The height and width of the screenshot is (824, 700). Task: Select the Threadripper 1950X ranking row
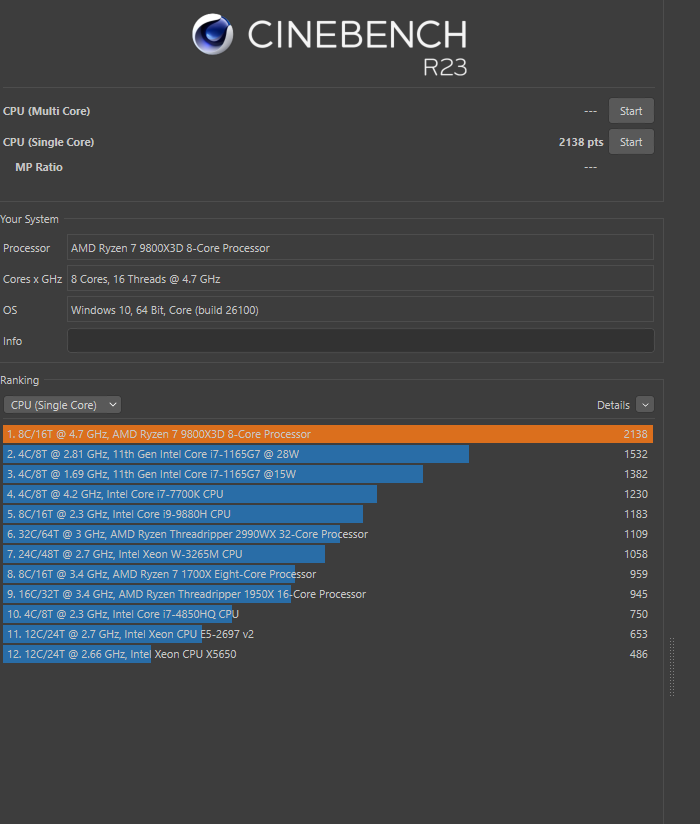(185, 594)
